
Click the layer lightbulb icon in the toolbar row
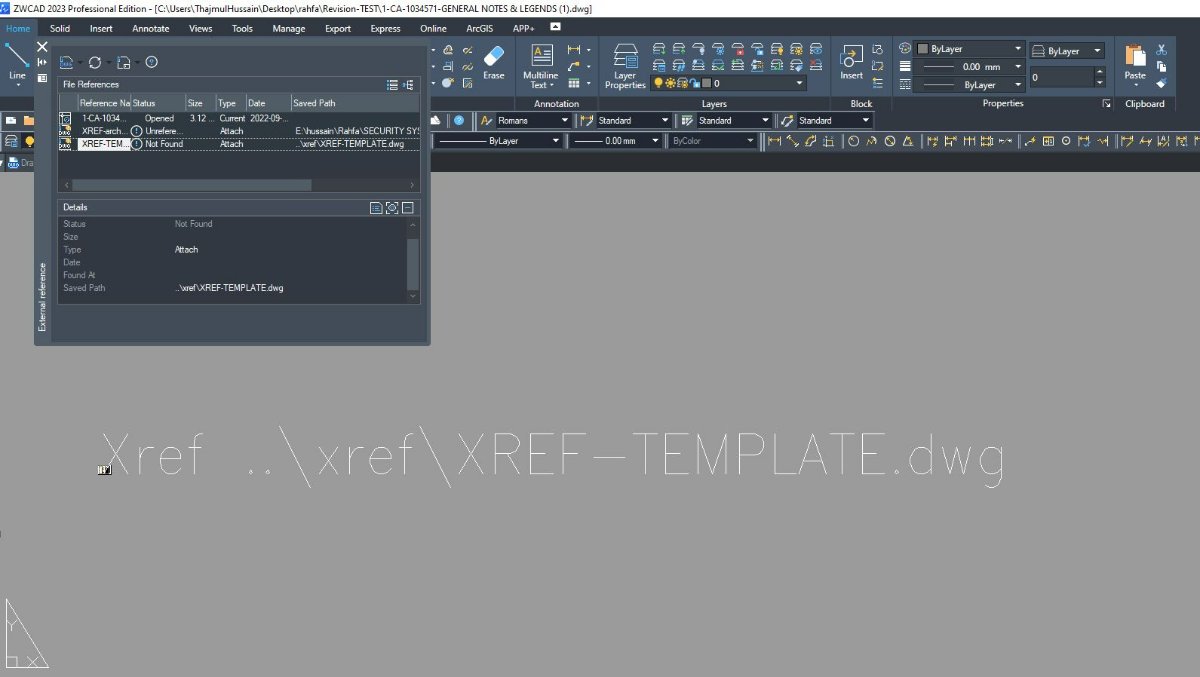[29, 141]
